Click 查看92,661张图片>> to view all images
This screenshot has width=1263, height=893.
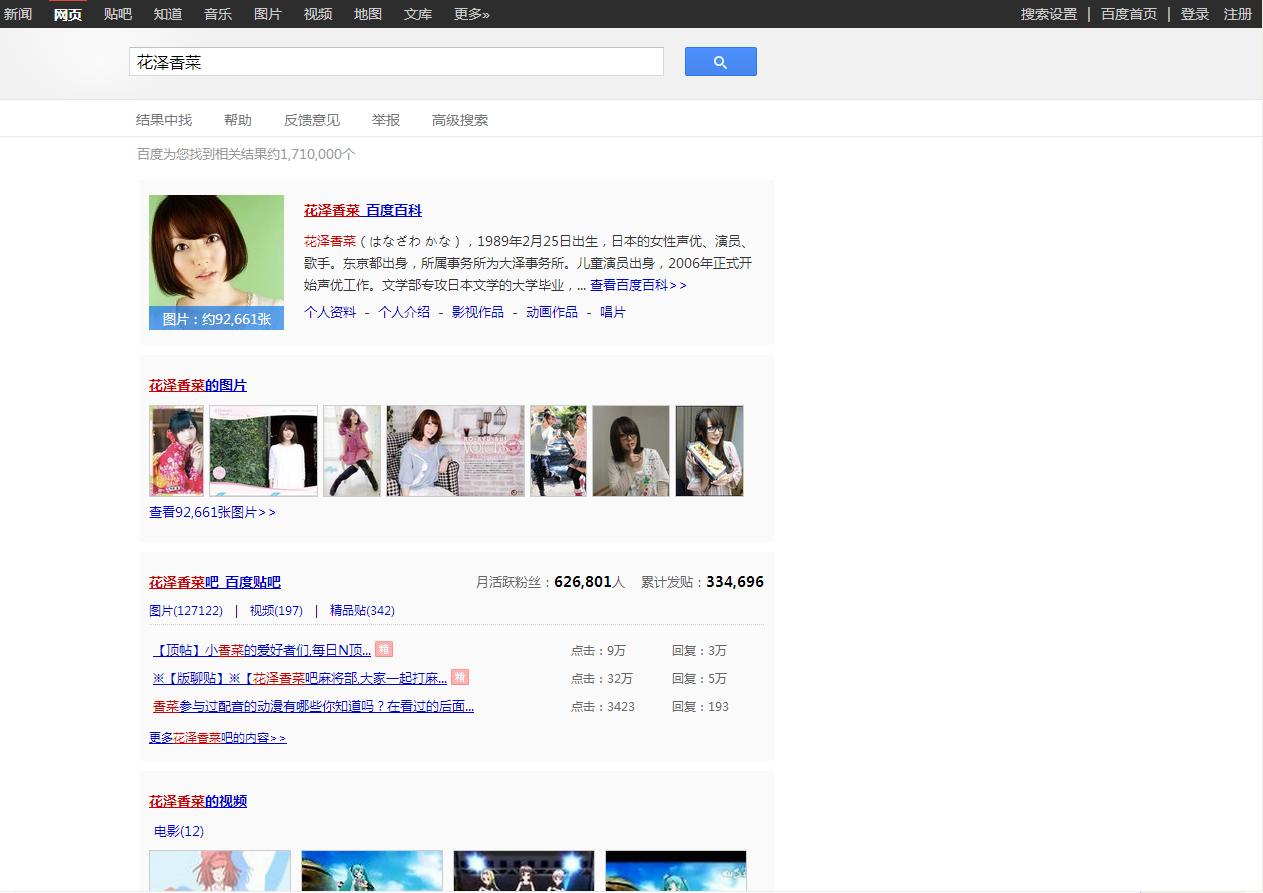[x=211, y=511]
